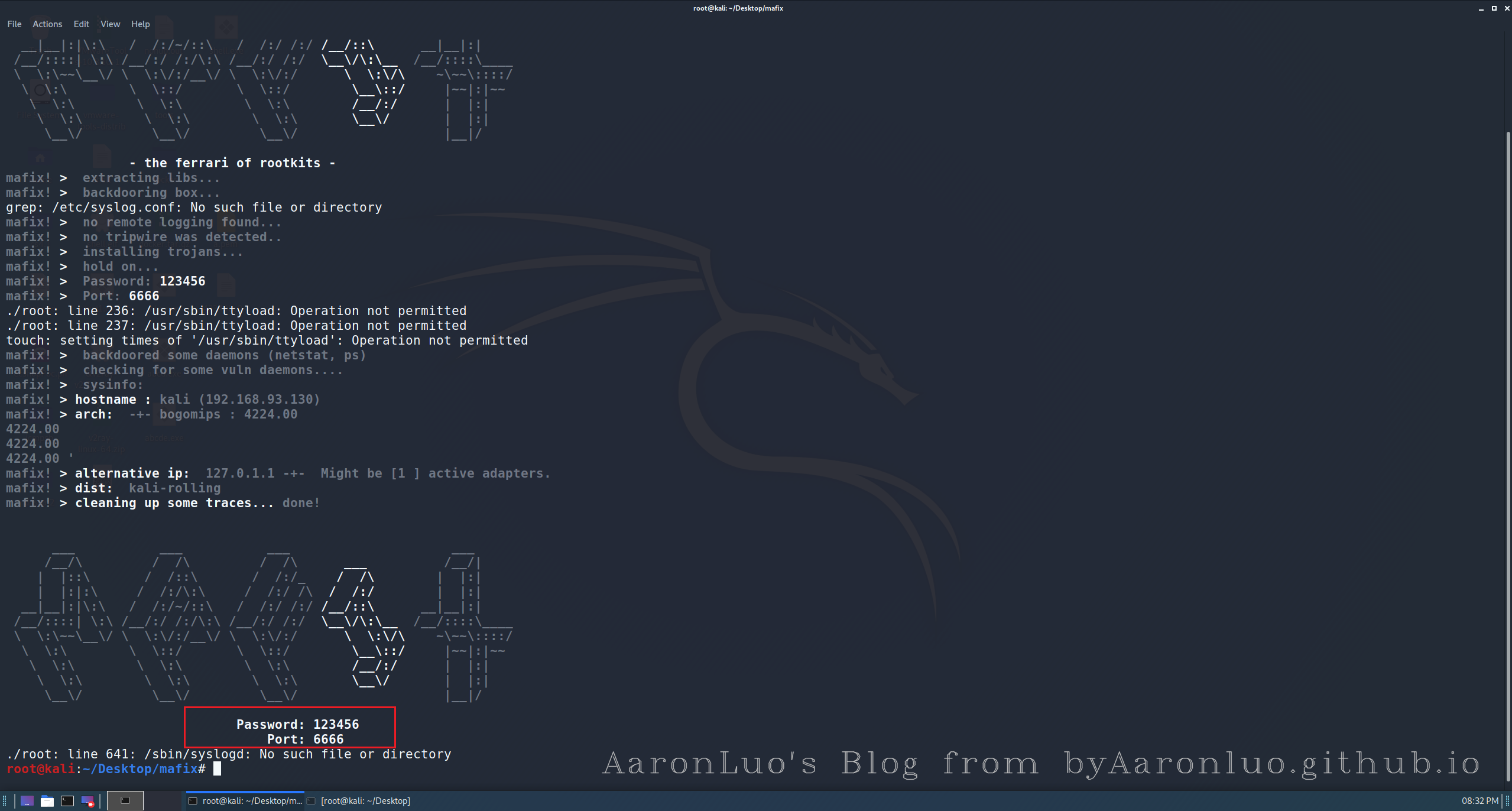Click the show desktop panel icon
1512x811 pixels.
click(27, 801)
